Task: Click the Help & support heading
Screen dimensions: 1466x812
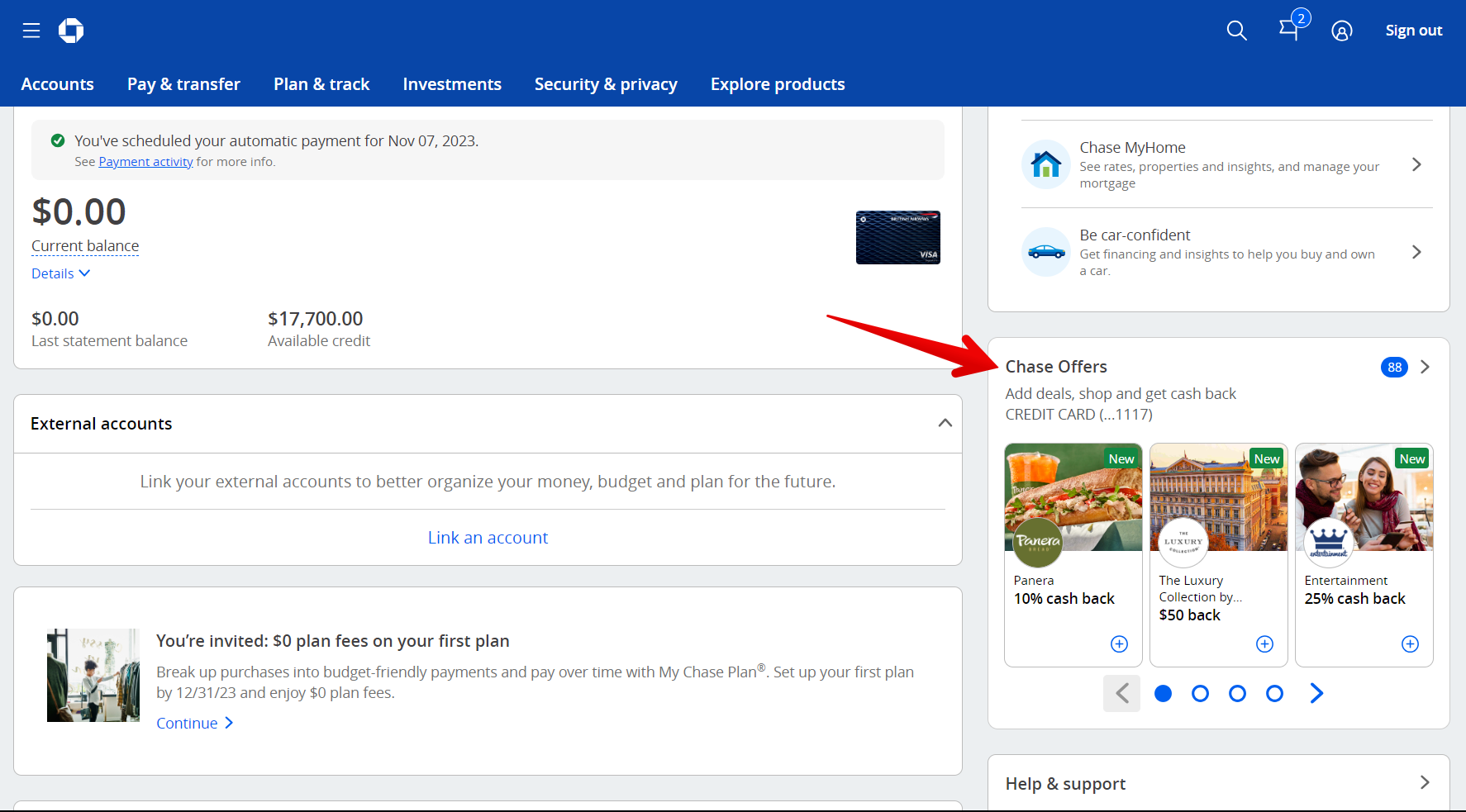Action: [x=1065, y=784]
